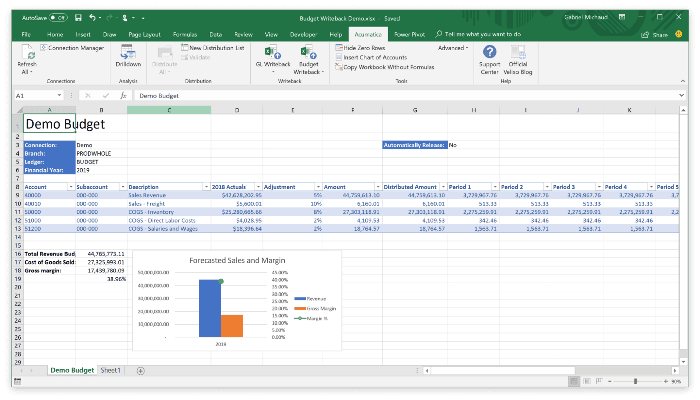The image size is (700, 400).
Task: Open the Support Center help icon
Action: pos(489,52)
